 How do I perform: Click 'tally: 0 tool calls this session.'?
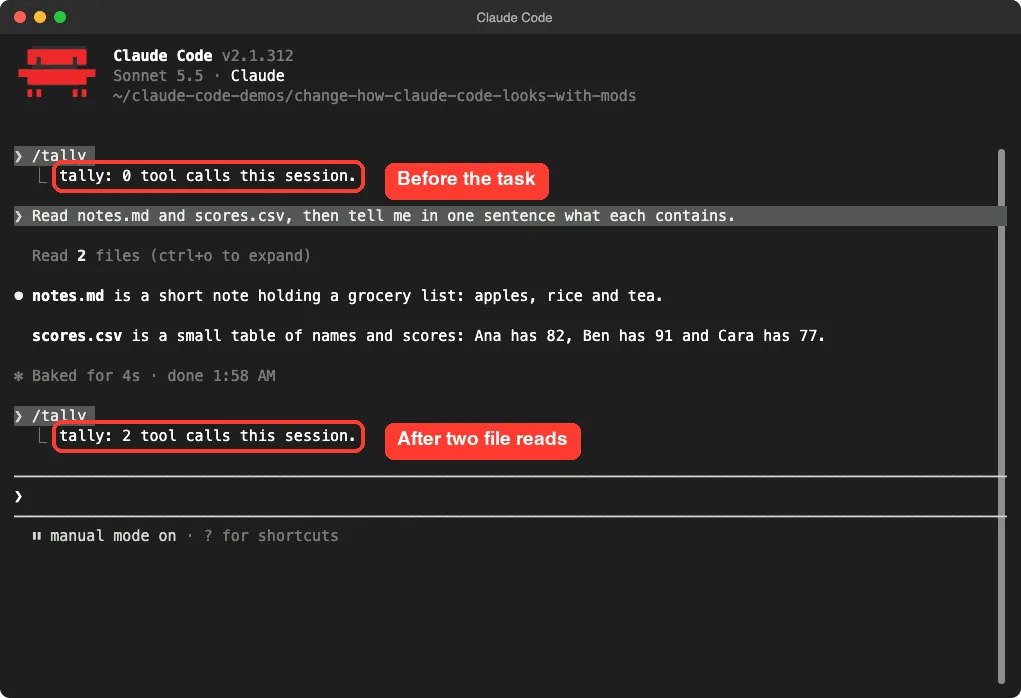tap(208, 176)
